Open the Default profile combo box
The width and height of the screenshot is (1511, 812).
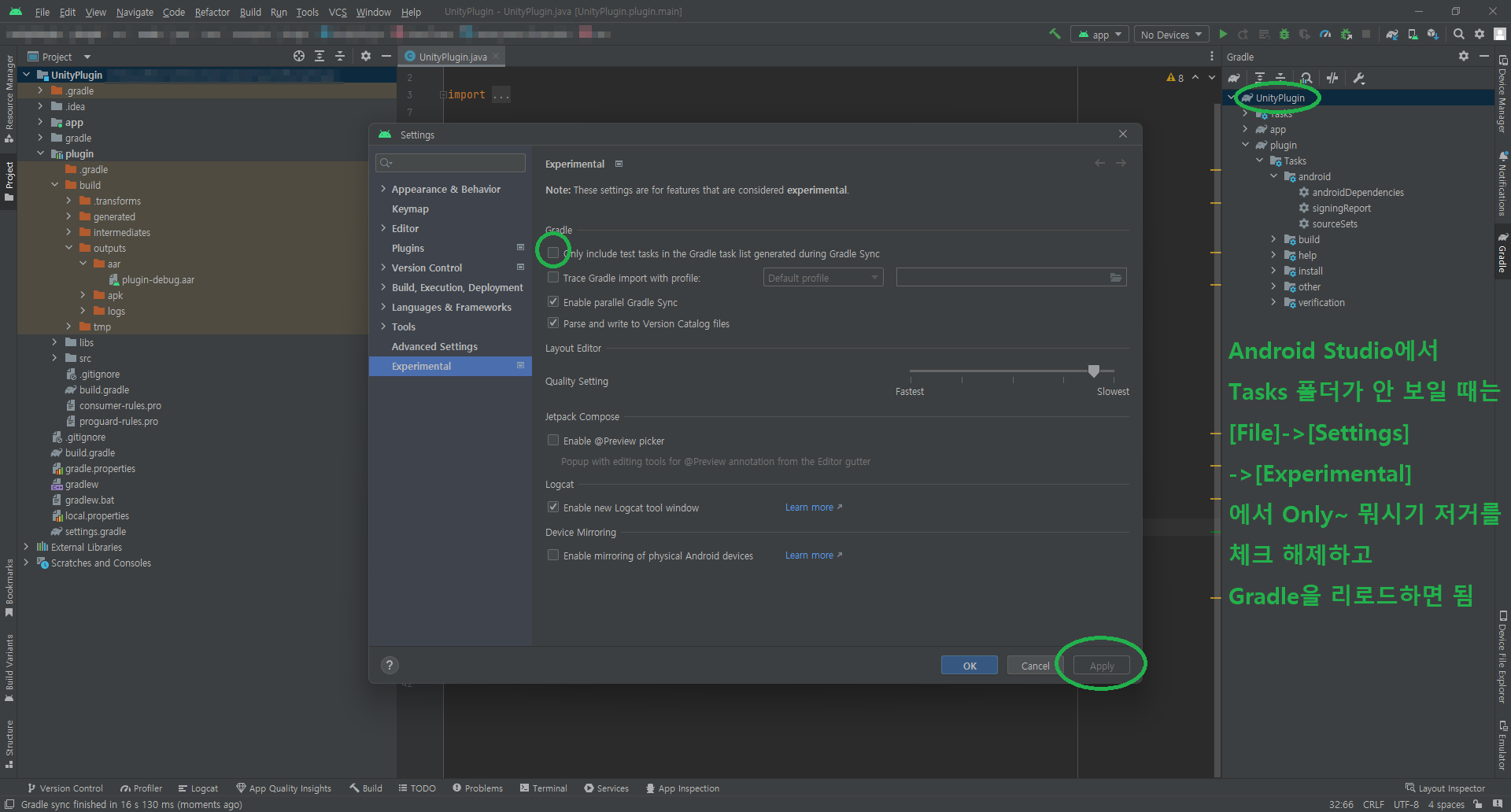point(823,277)
